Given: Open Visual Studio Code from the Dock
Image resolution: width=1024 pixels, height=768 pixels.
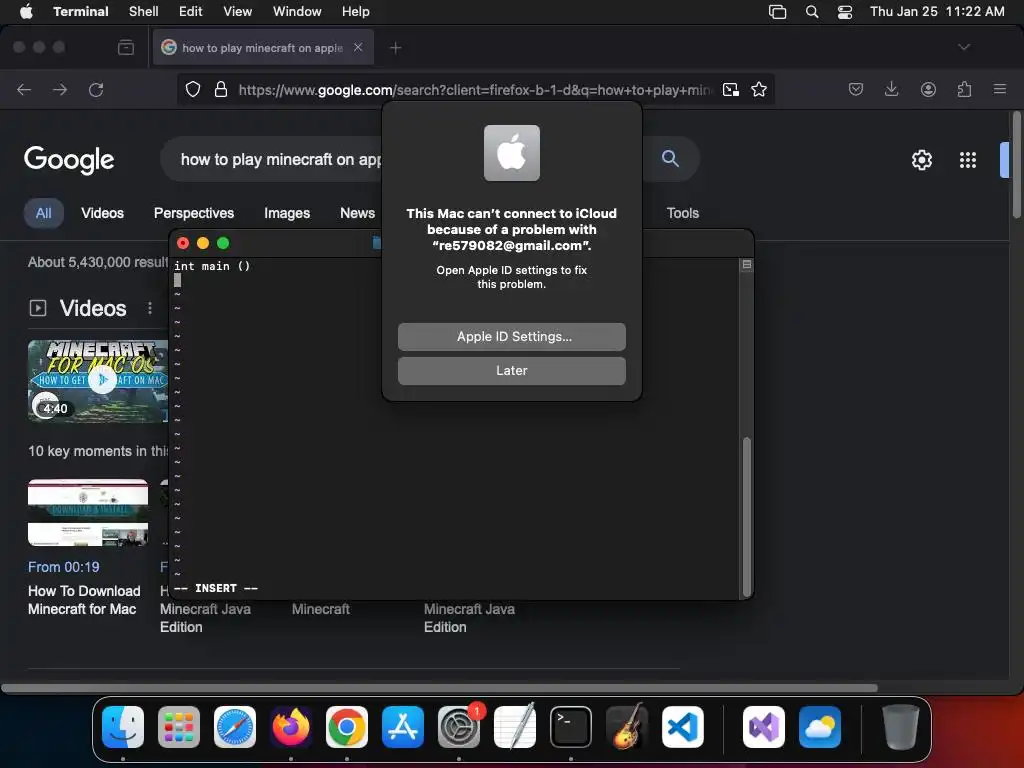Looking at the screenshot, I should pyautogui.click(x=682, y=727).
